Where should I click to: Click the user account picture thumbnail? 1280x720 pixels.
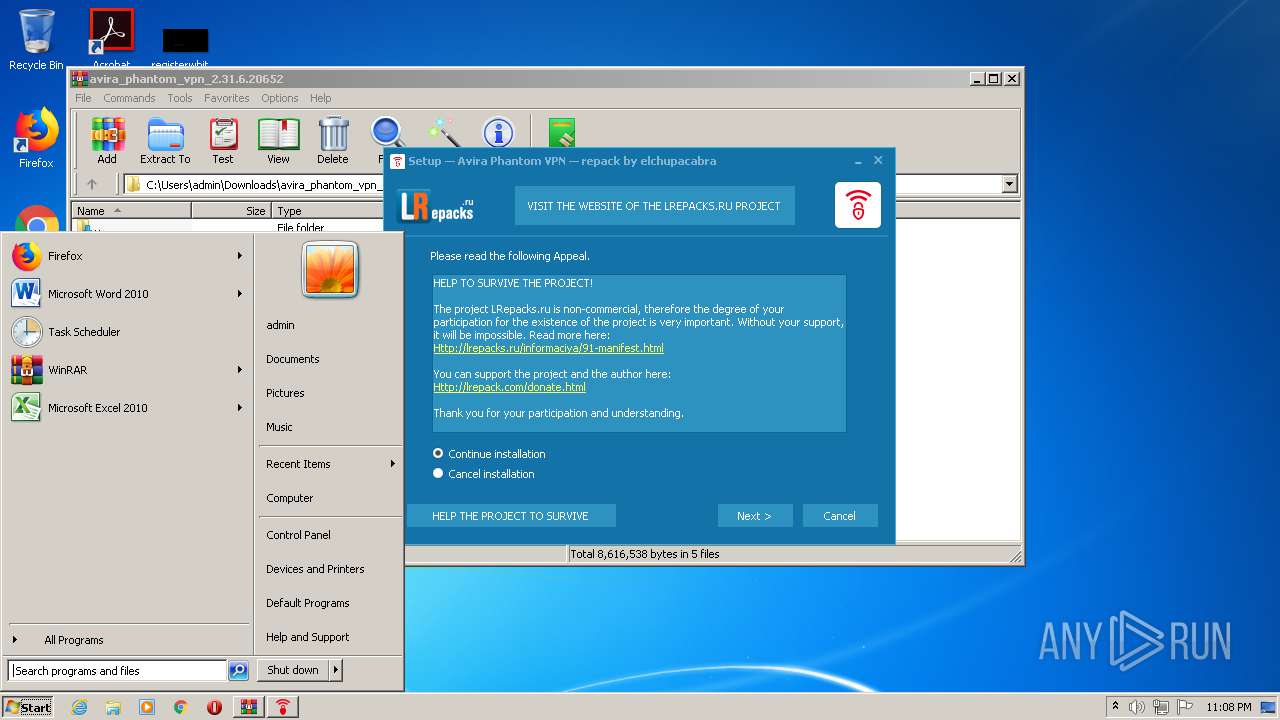[x=330, y=270]
